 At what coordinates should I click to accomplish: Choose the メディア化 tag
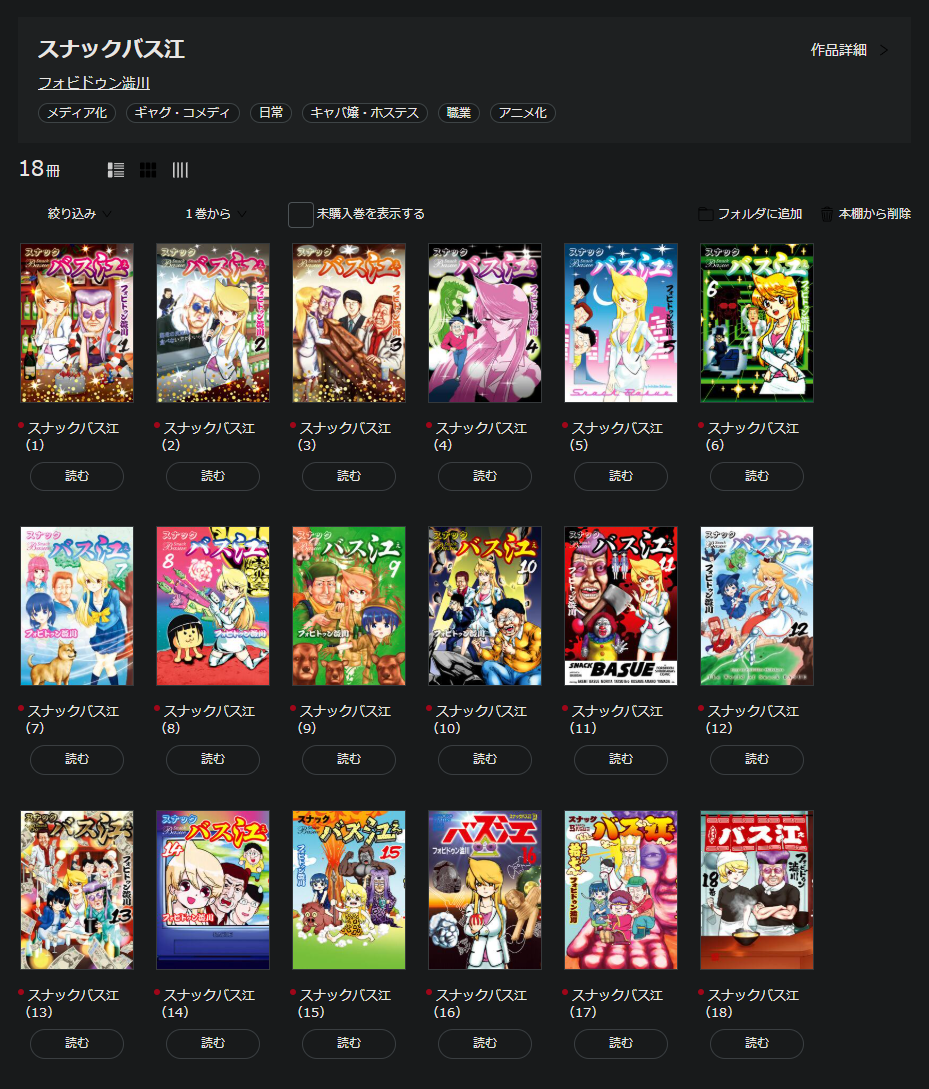[78, 113]
